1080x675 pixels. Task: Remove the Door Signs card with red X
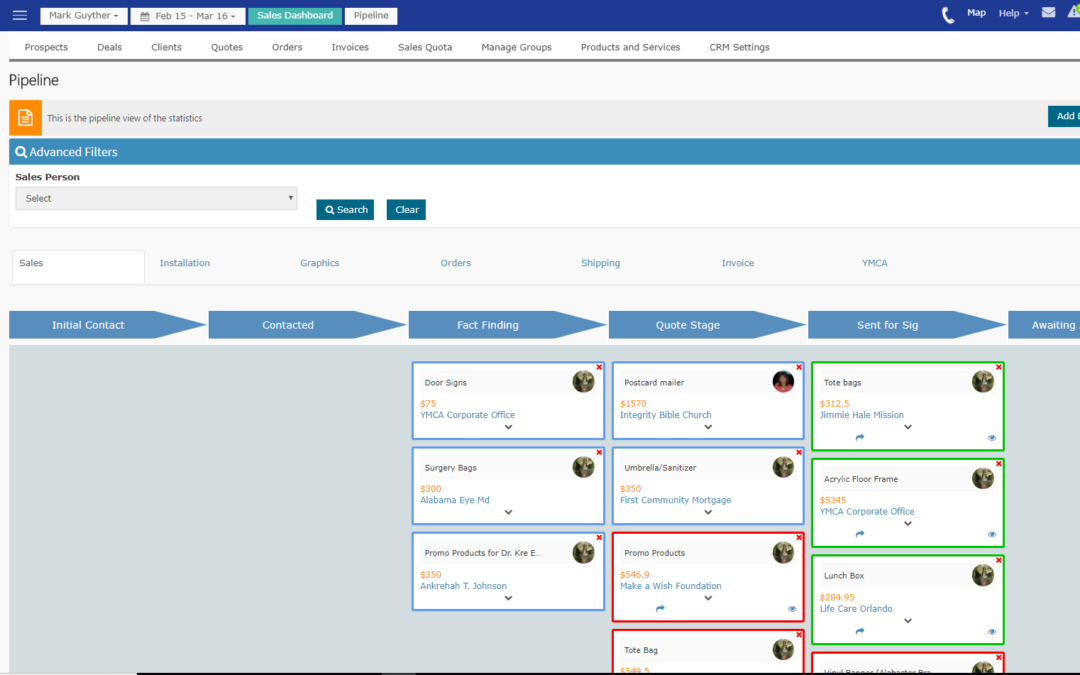click(599, 368)
